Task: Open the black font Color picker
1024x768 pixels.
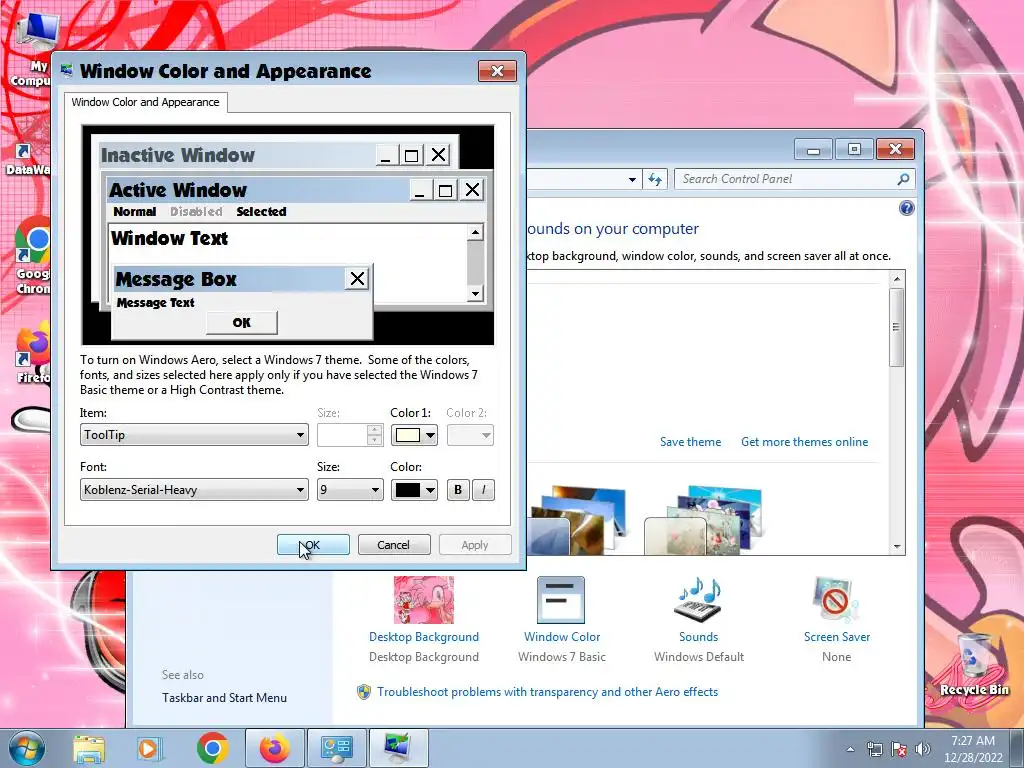Action: tap(414, 490)
